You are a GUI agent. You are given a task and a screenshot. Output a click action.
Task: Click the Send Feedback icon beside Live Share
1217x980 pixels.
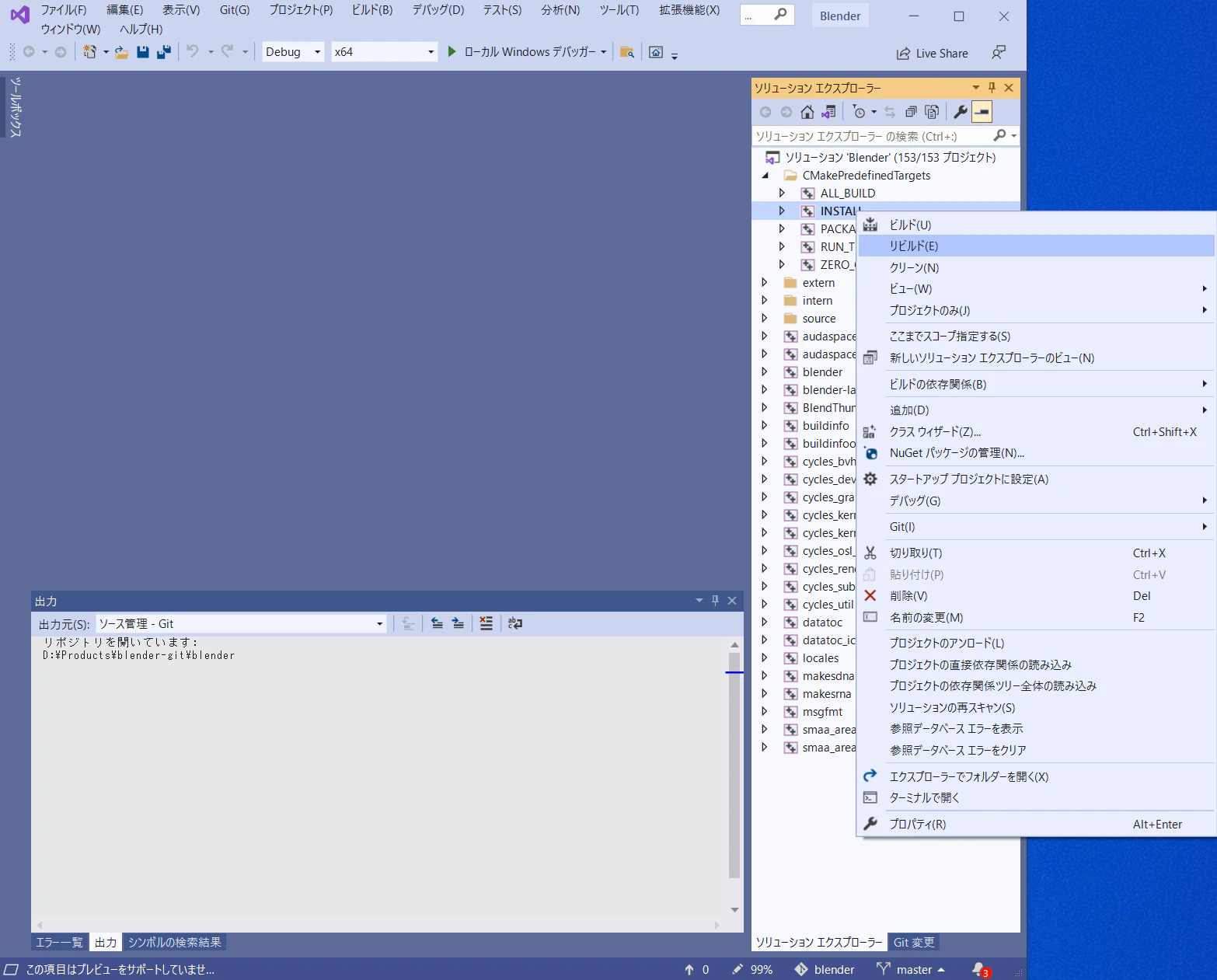tap(999, 52)
